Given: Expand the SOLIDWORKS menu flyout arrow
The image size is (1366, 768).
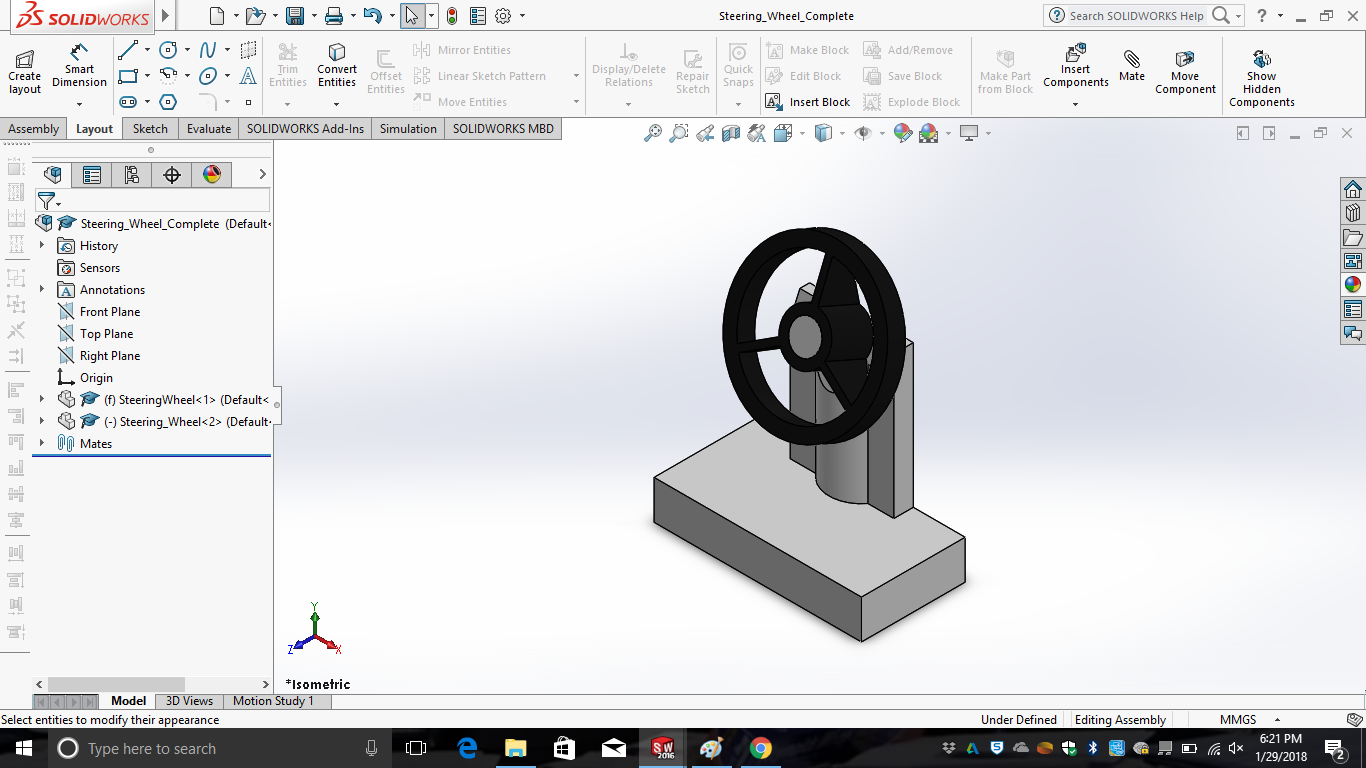Looking at the screenshot, I should [x=166, y=16].
